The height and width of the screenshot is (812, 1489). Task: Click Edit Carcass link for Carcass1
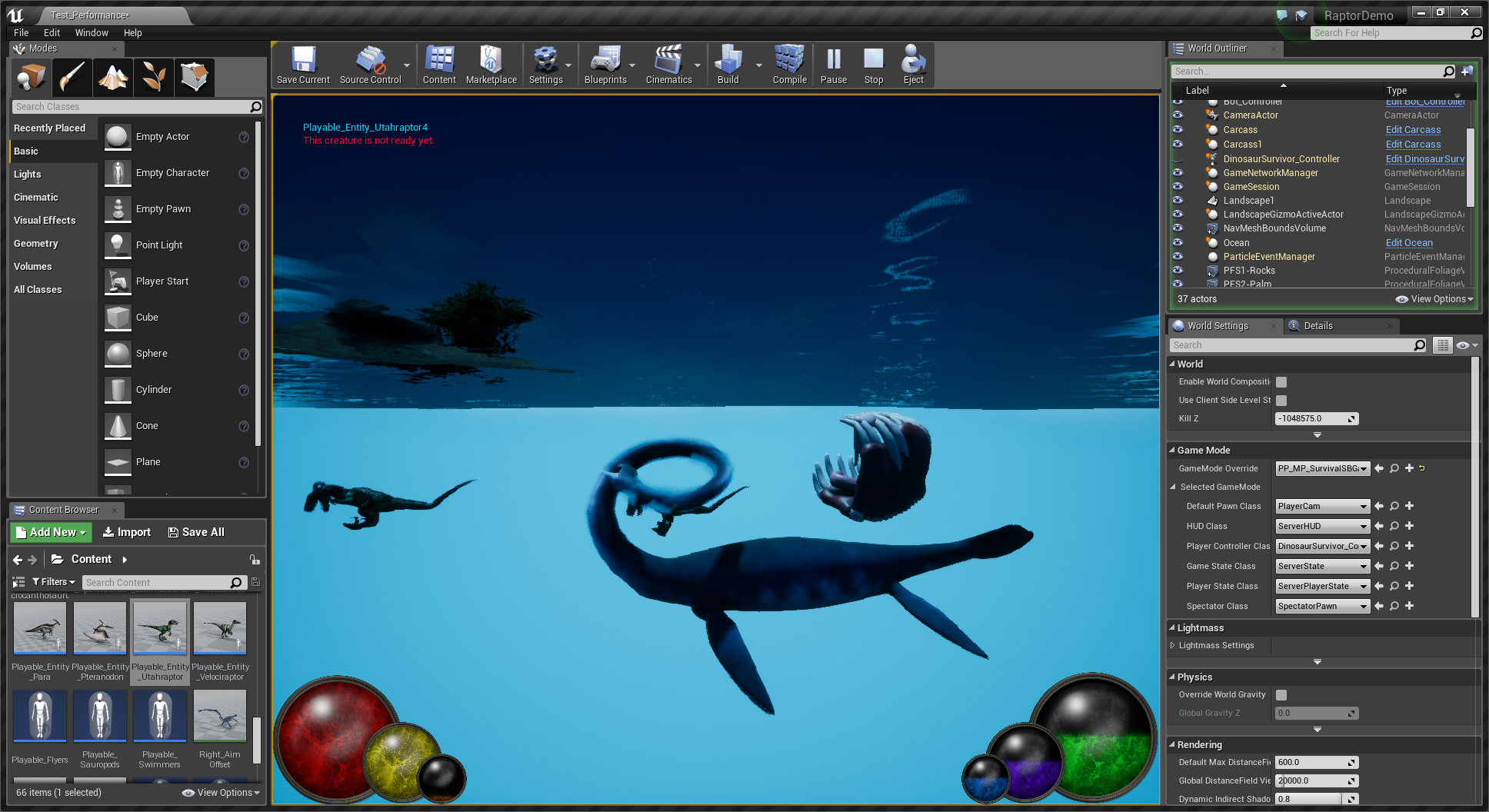[1413, 144]
